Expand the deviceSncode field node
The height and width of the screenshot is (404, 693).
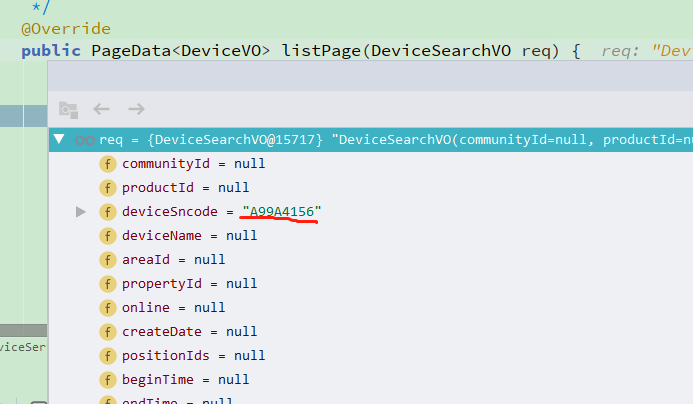[x=80, y=212]
